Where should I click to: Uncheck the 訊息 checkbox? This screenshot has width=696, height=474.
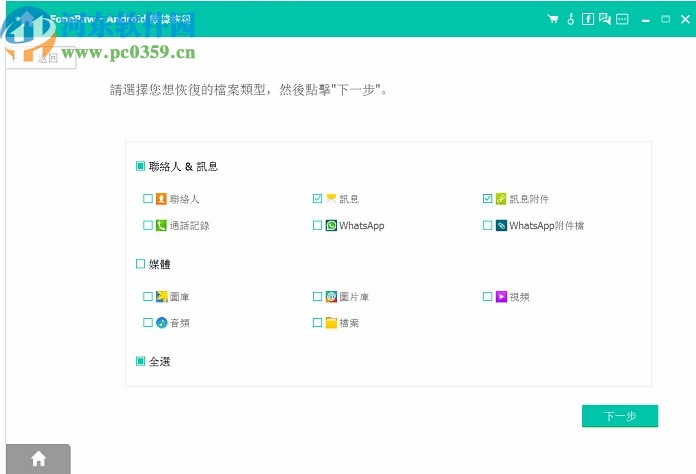coord(317,198)
